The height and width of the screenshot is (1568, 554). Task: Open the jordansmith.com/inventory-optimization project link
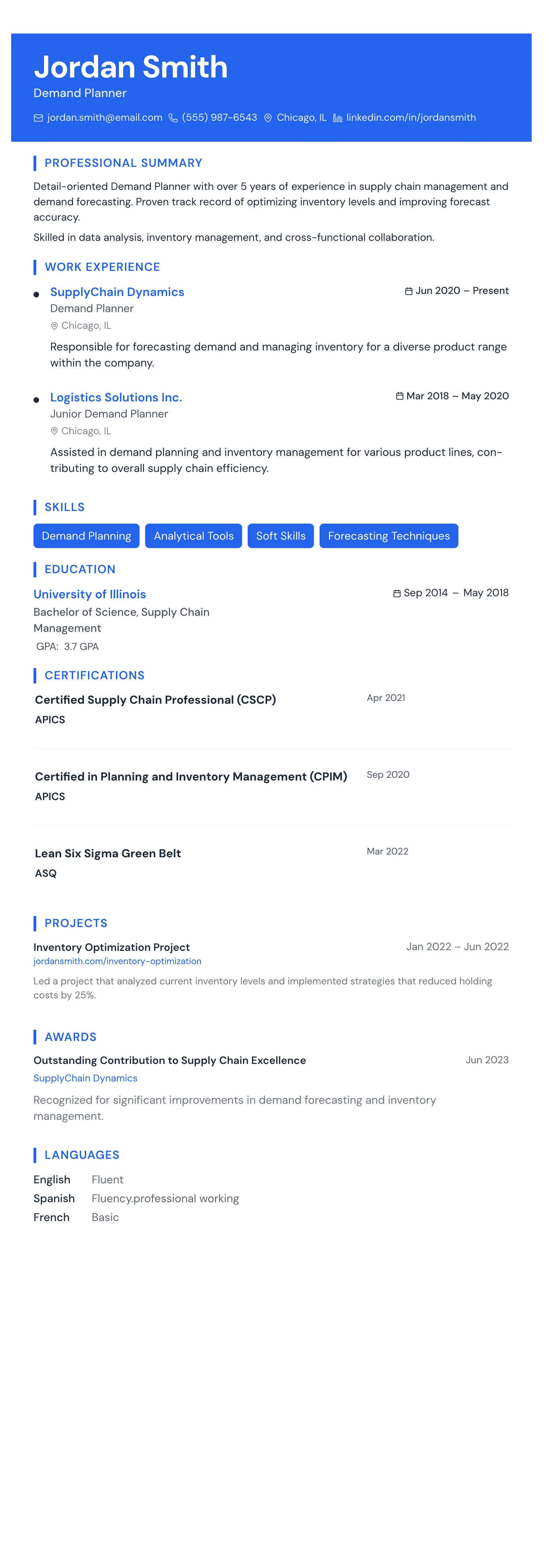point(117,961)
